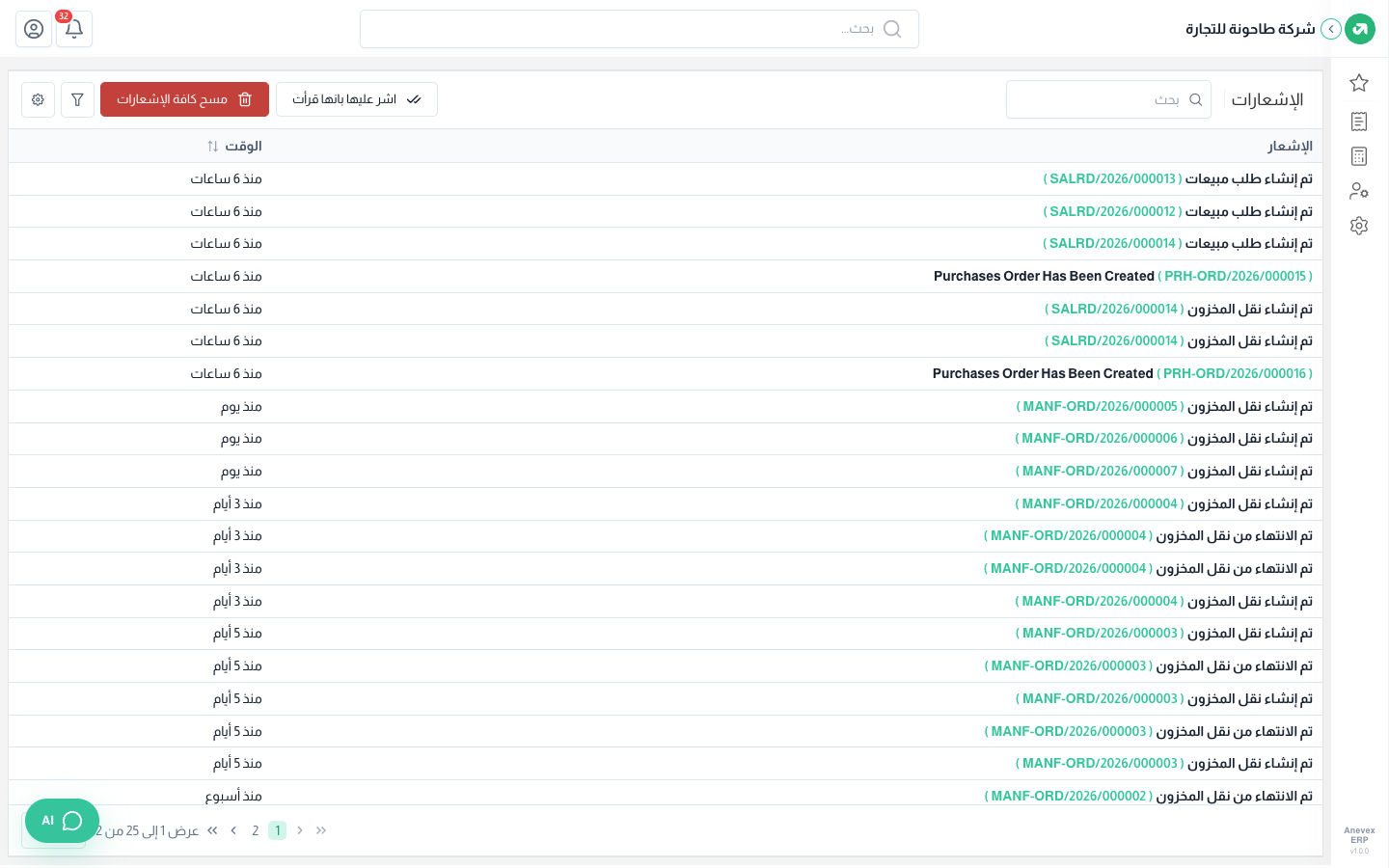Open the user settings sidebar icon

coord(1359,191)
